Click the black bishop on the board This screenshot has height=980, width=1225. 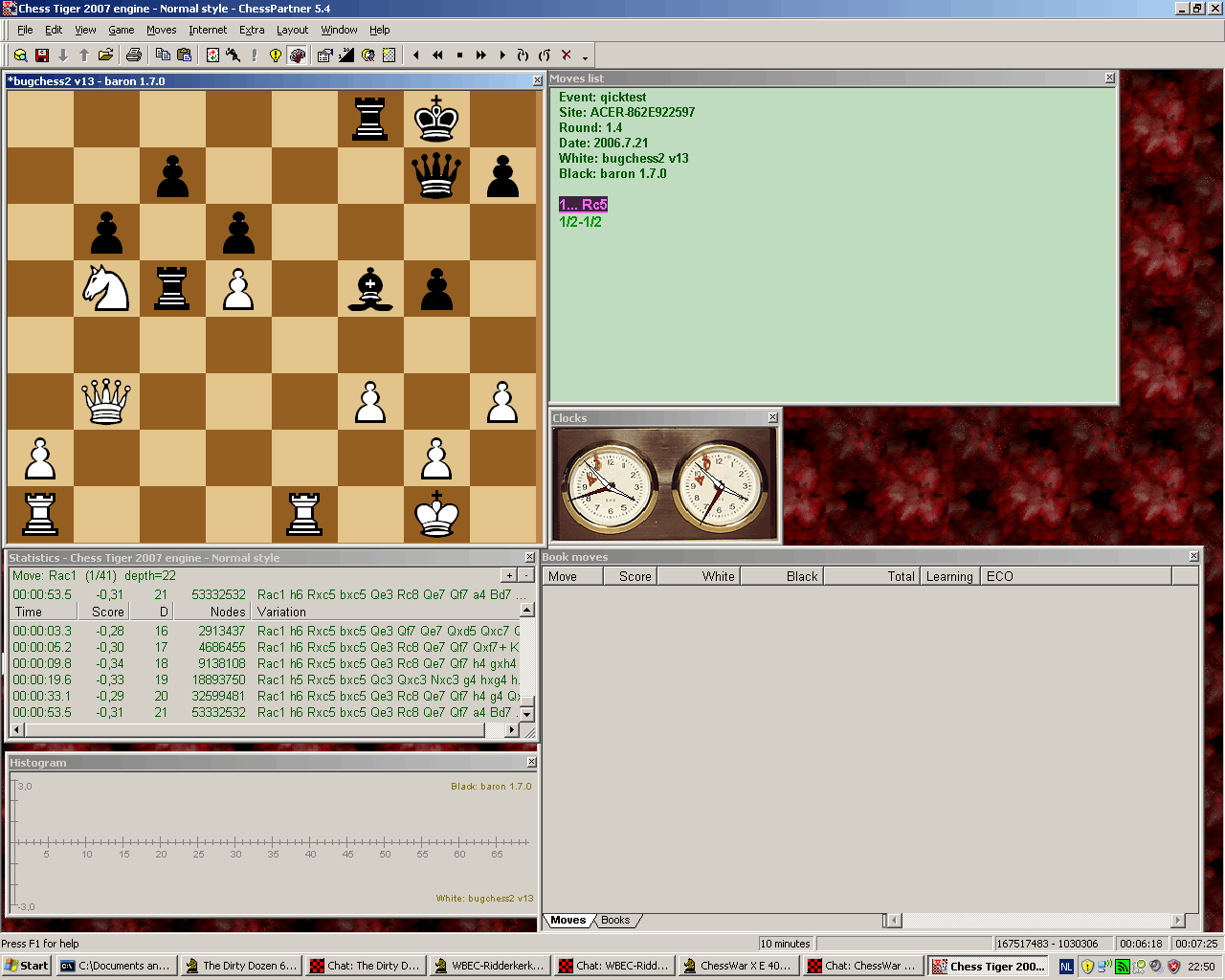tap(370, 290)
